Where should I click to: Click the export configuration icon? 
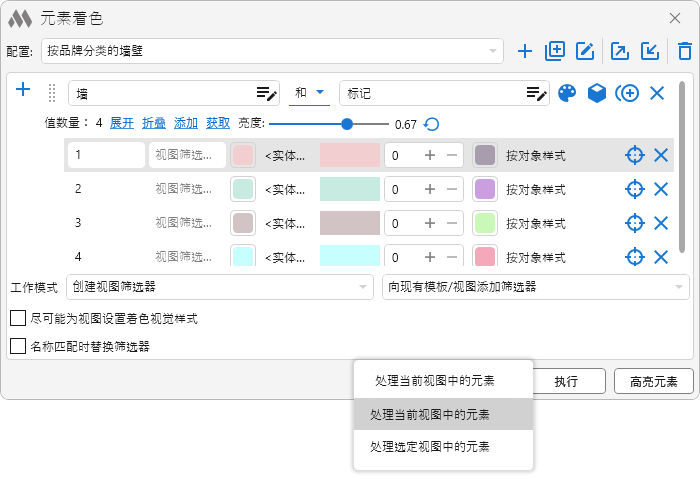(619, 51)
